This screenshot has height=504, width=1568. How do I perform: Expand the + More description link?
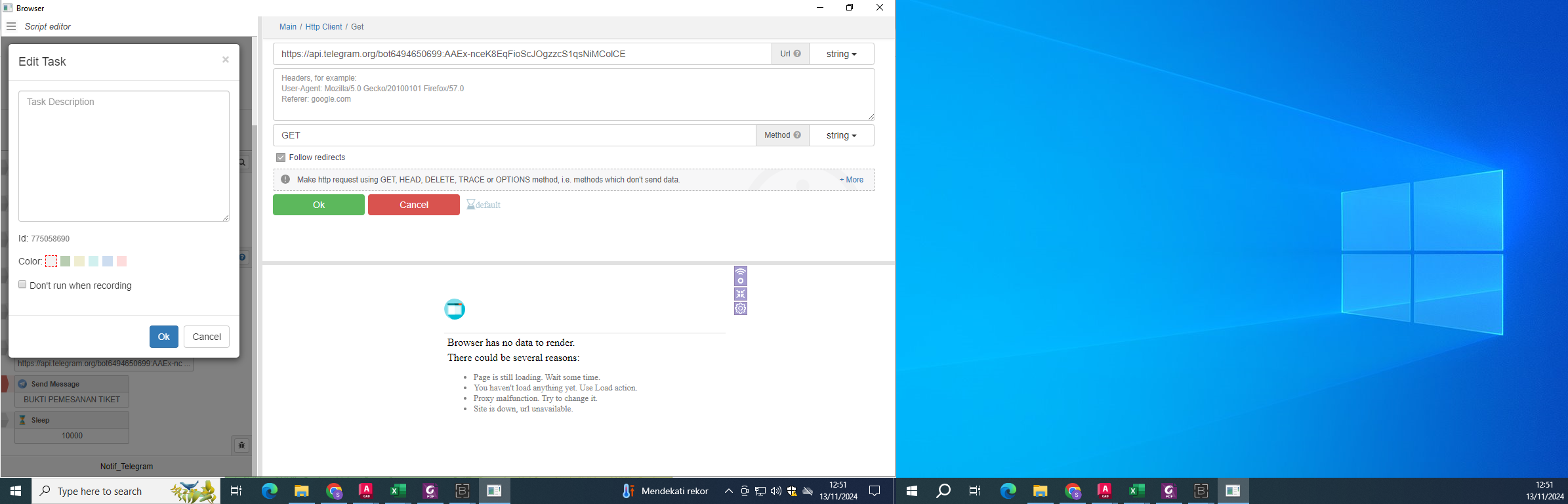click(x=851, y=180)
